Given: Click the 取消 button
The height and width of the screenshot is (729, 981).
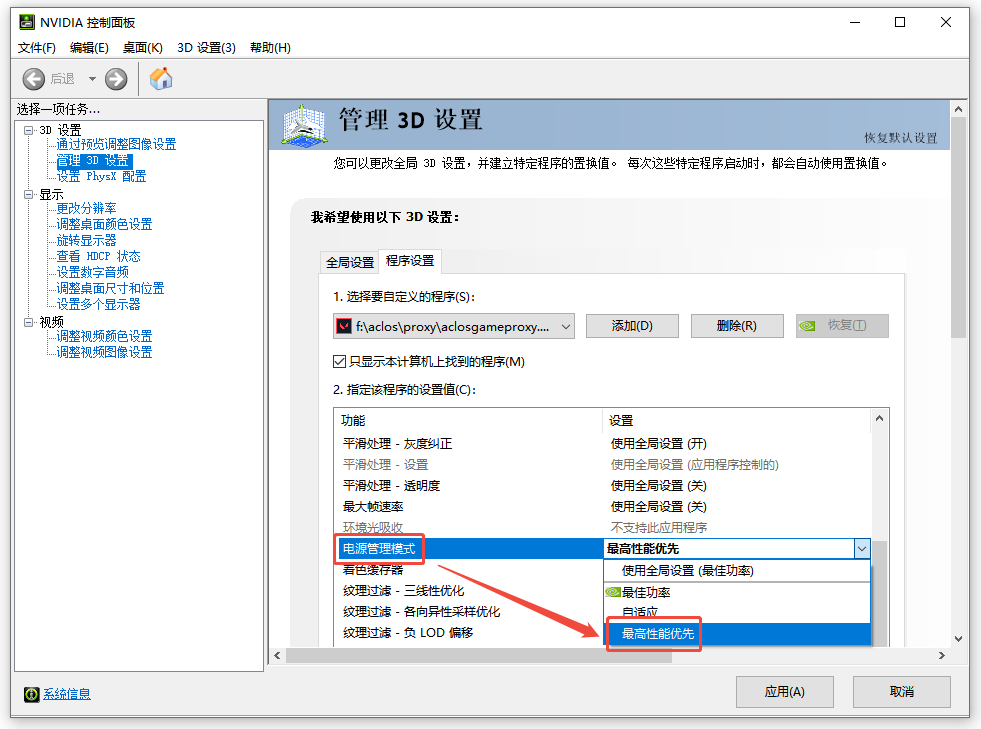Looking at the screenshot, I should [x=902, y=692].
